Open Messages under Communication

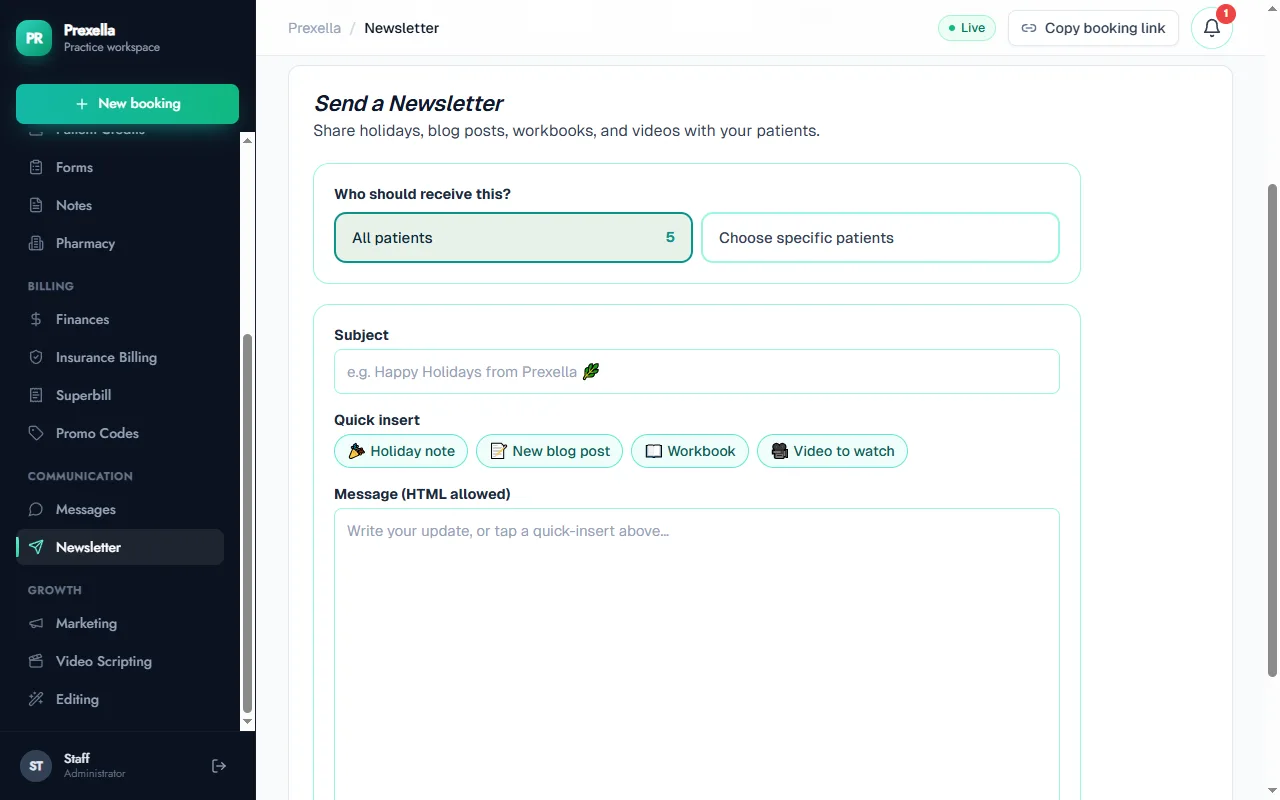pos(120,509)
